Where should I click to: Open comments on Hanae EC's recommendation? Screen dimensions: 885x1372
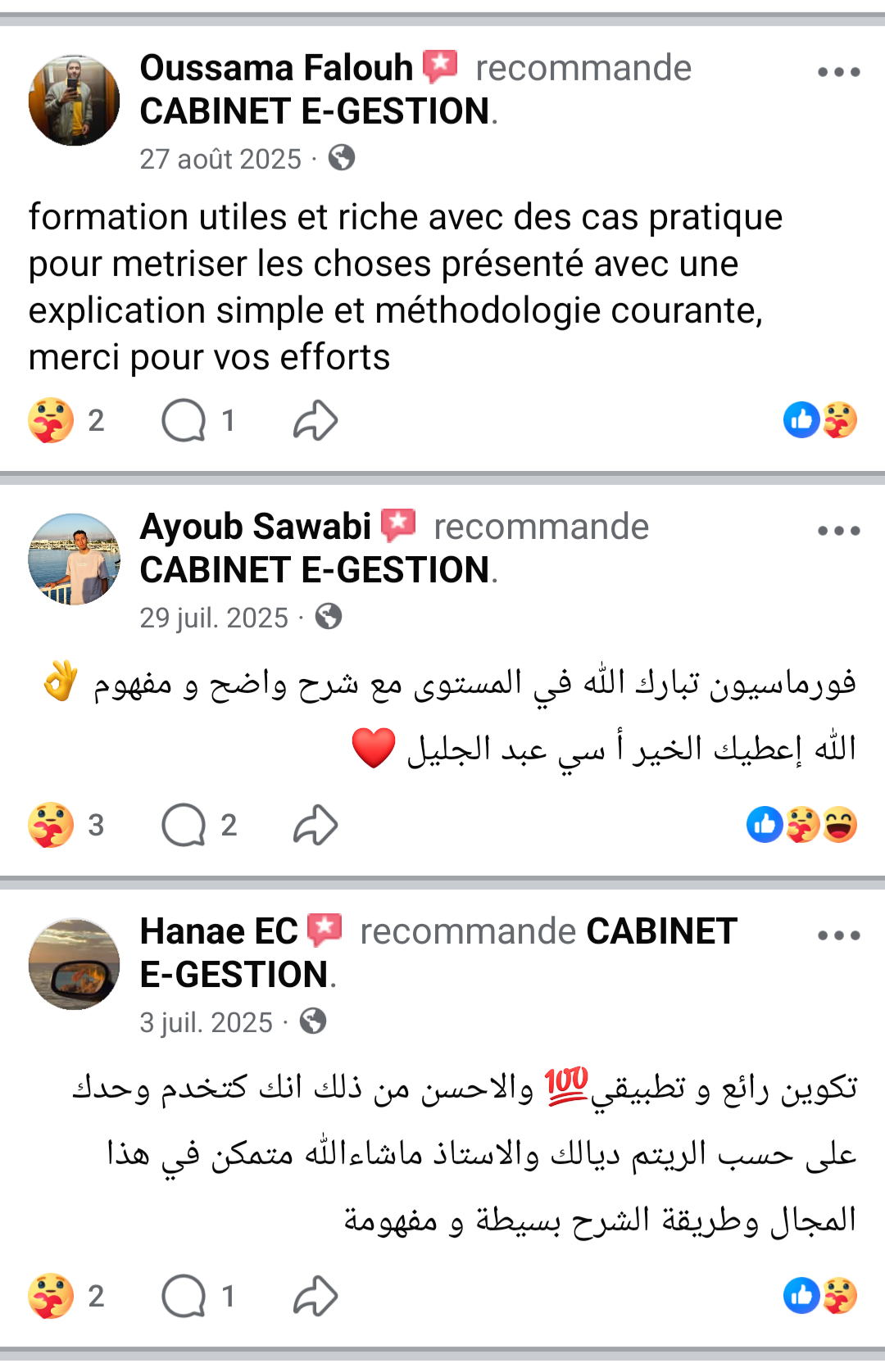tap(184, 1296)
